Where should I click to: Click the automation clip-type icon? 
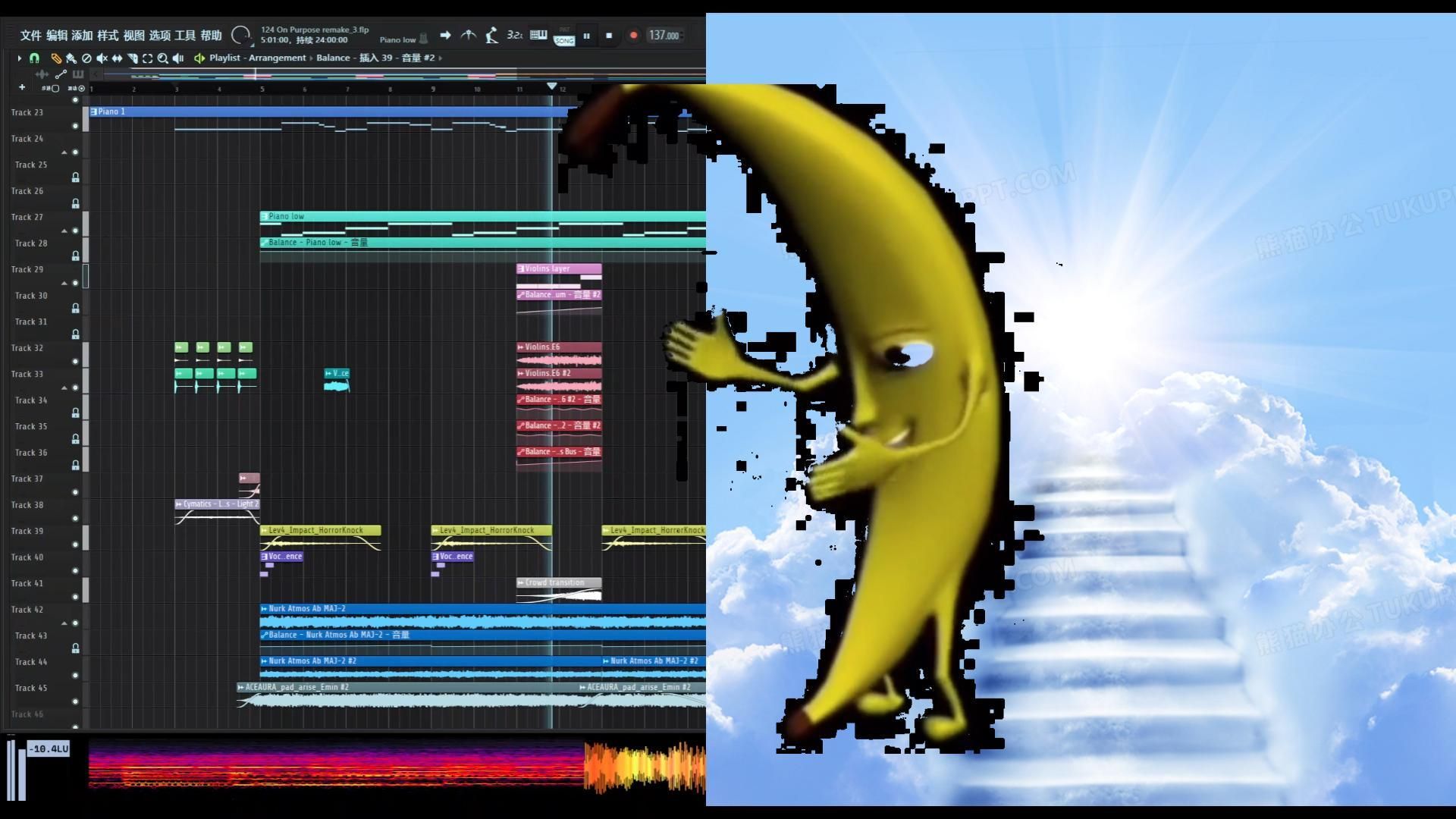pos(61,74)
